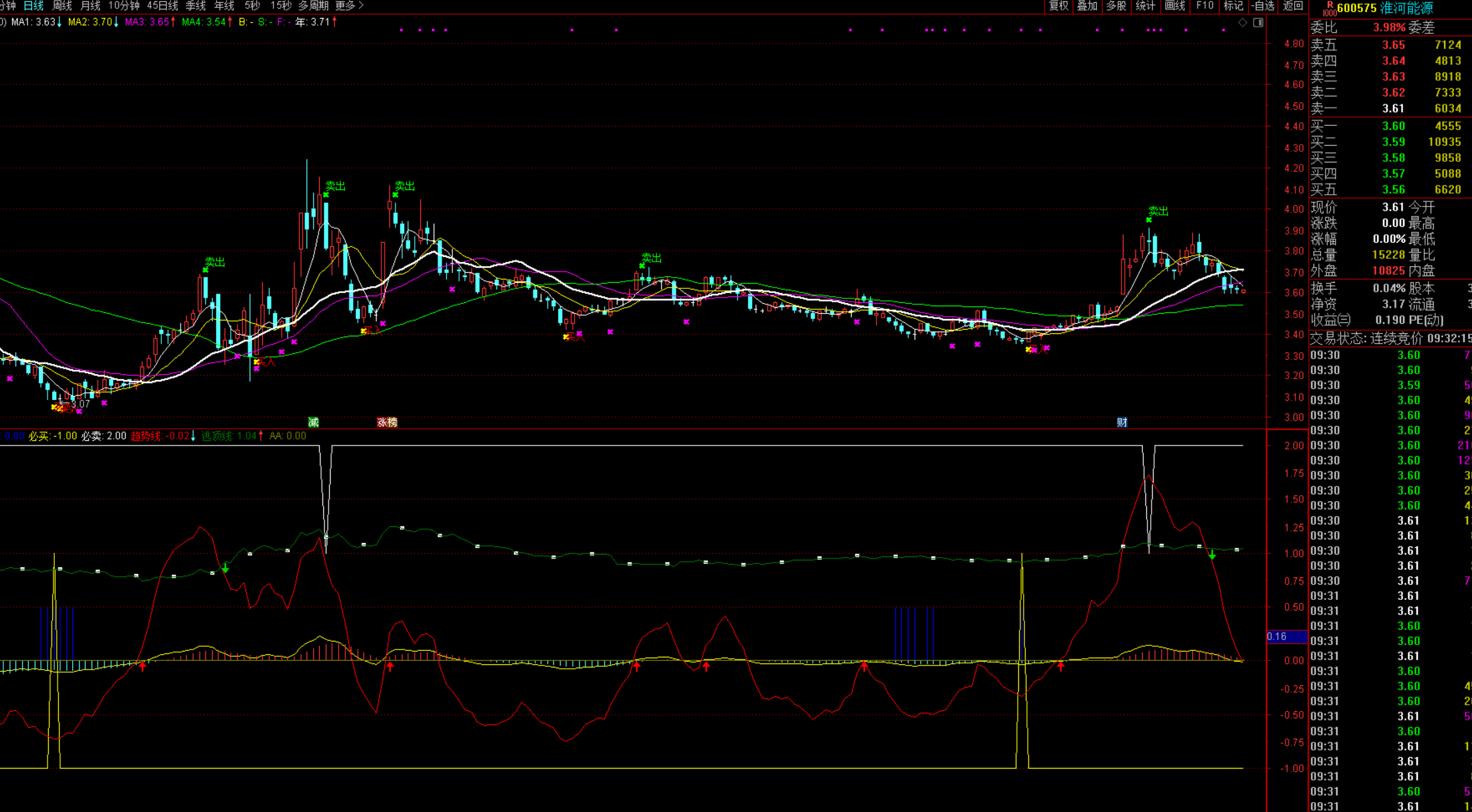The image size is (1472, 812).
Task: Open the 多周期 multi-period selector
Action: point(313,6)
